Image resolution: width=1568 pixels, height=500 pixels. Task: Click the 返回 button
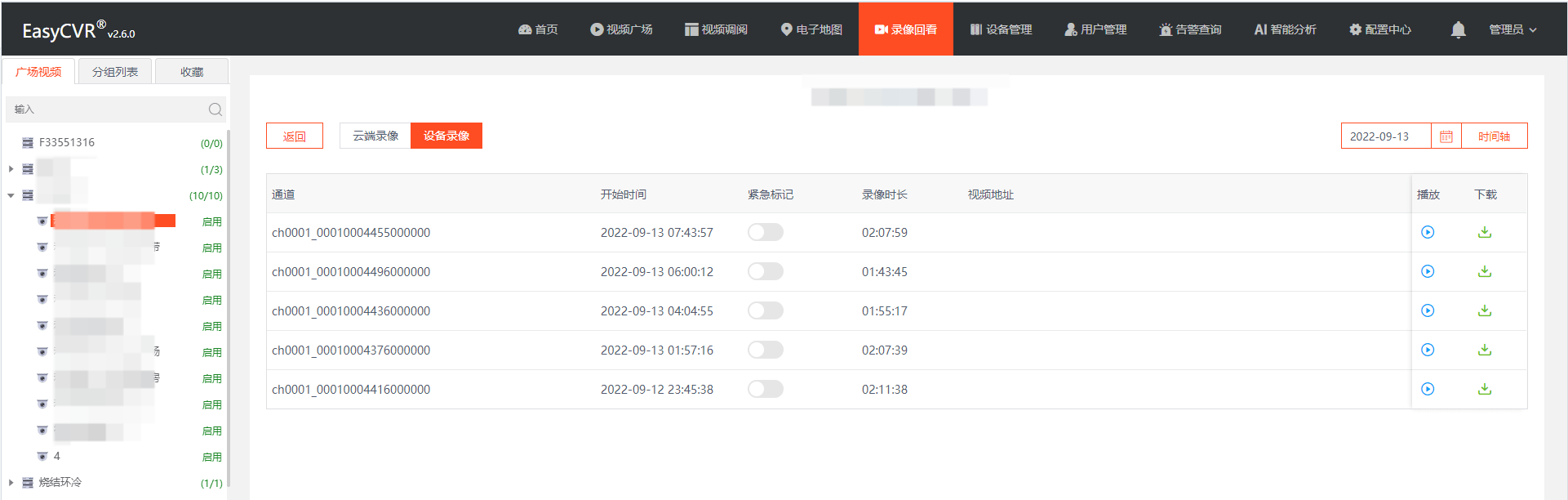[x=295, y=136]
